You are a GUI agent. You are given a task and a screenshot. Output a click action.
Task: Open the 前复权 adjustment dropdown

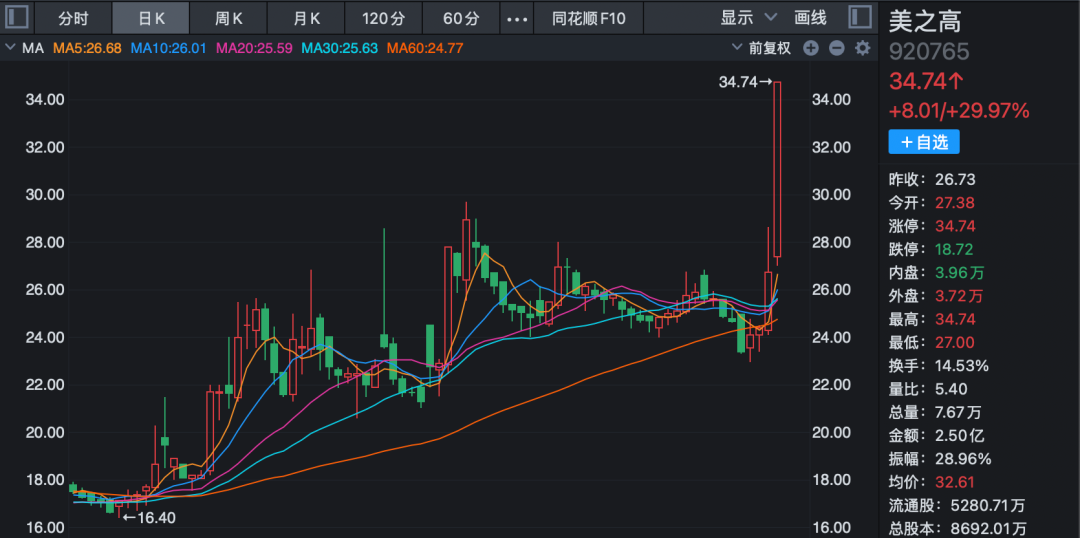click(x=762, y=48)
